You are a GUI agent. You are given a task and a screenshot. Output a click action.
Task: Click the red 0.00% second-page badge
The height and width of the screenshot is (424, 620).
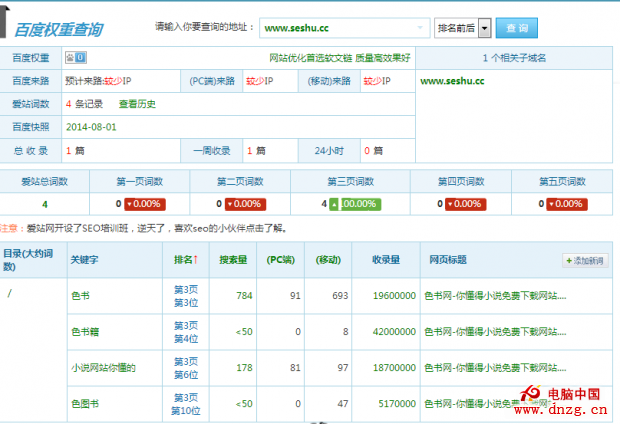click(246, 203)
